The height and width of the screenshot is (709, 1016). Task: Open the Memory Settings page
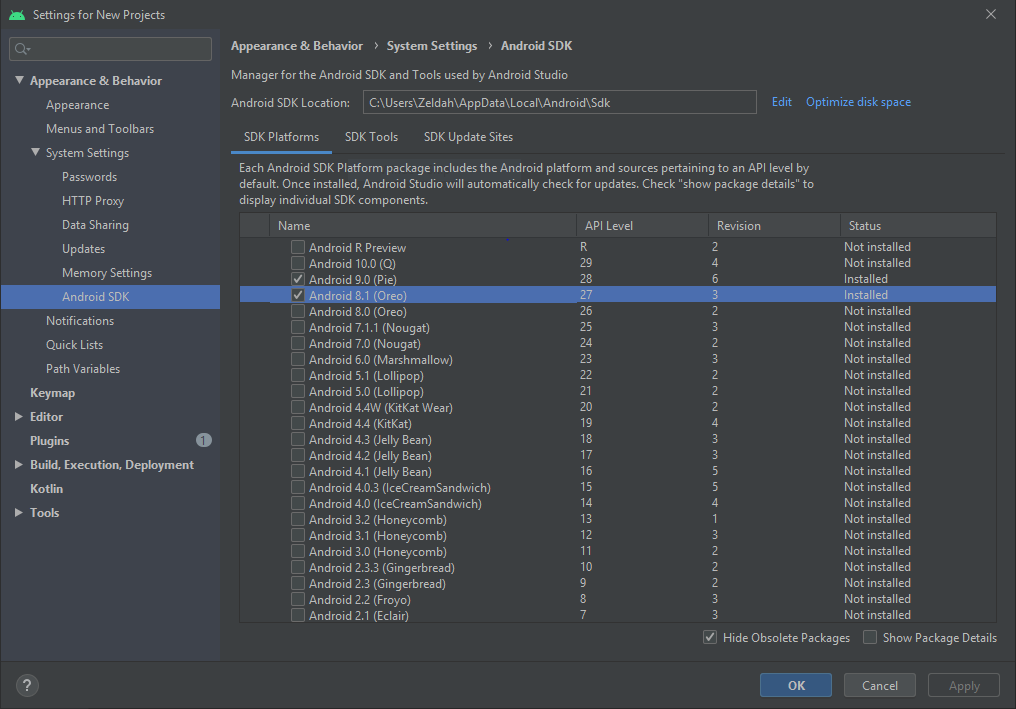click(x=107, y=273)
